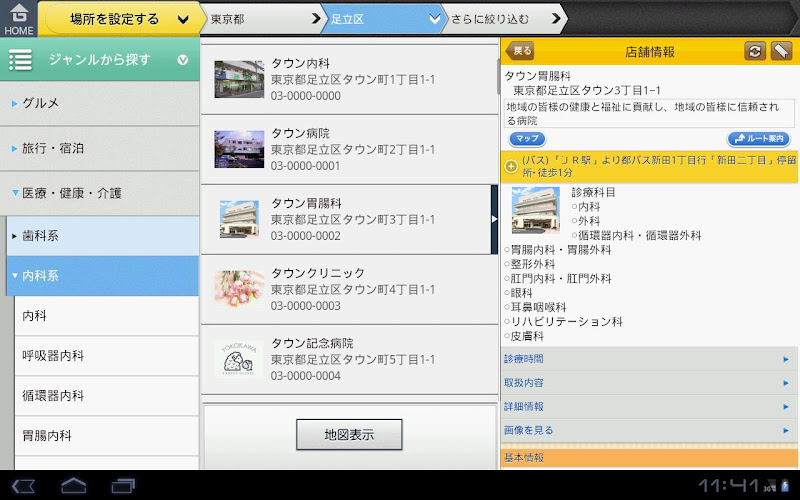
Task: Collapse the 医療・健康・介護 category
Action: [99, 193]
